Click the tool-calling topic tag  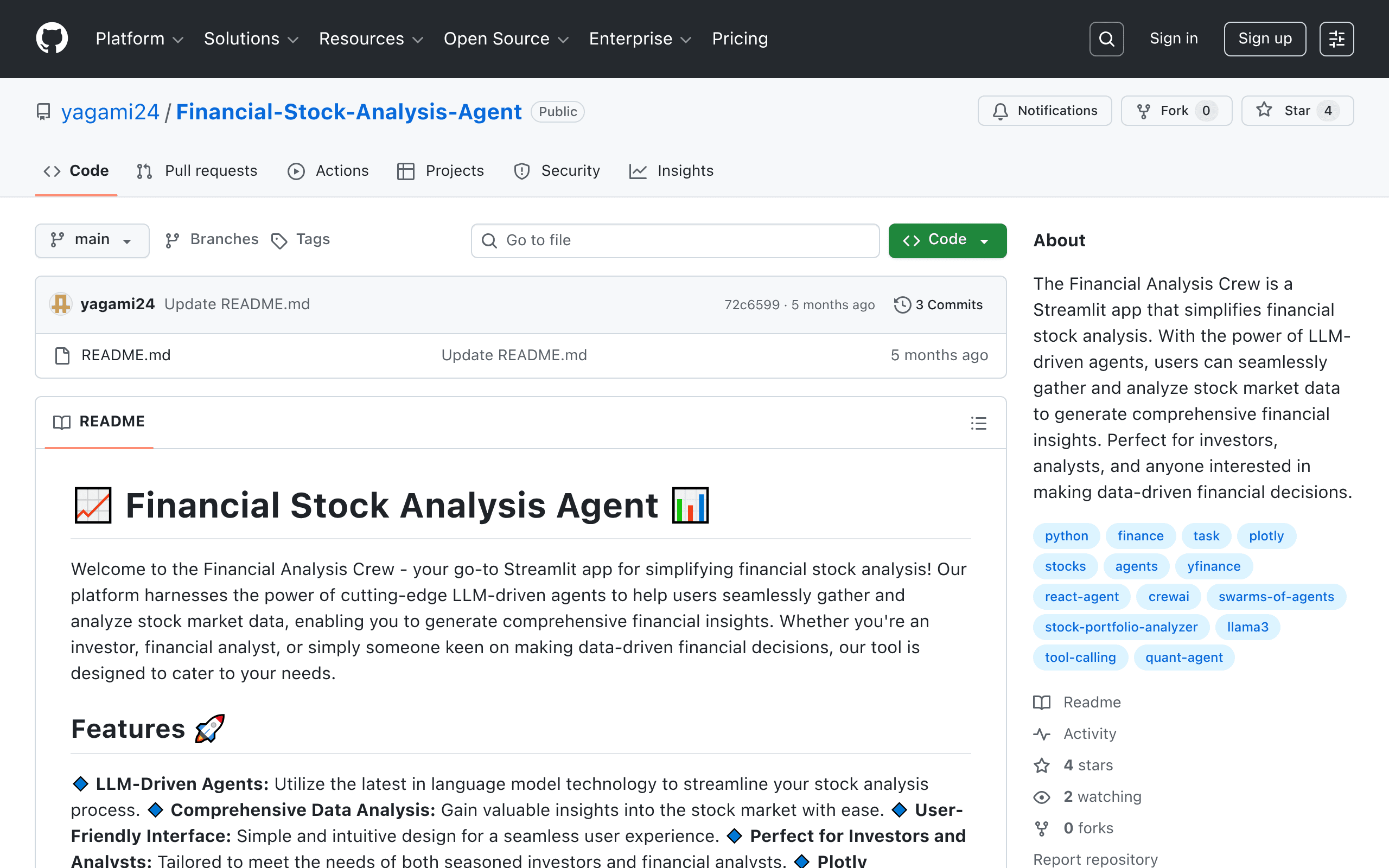coord(1080,658)
